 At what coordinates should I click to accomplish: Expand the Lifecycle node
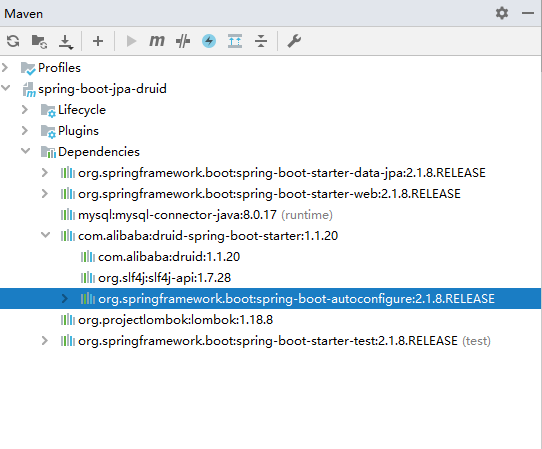[25, 110]
